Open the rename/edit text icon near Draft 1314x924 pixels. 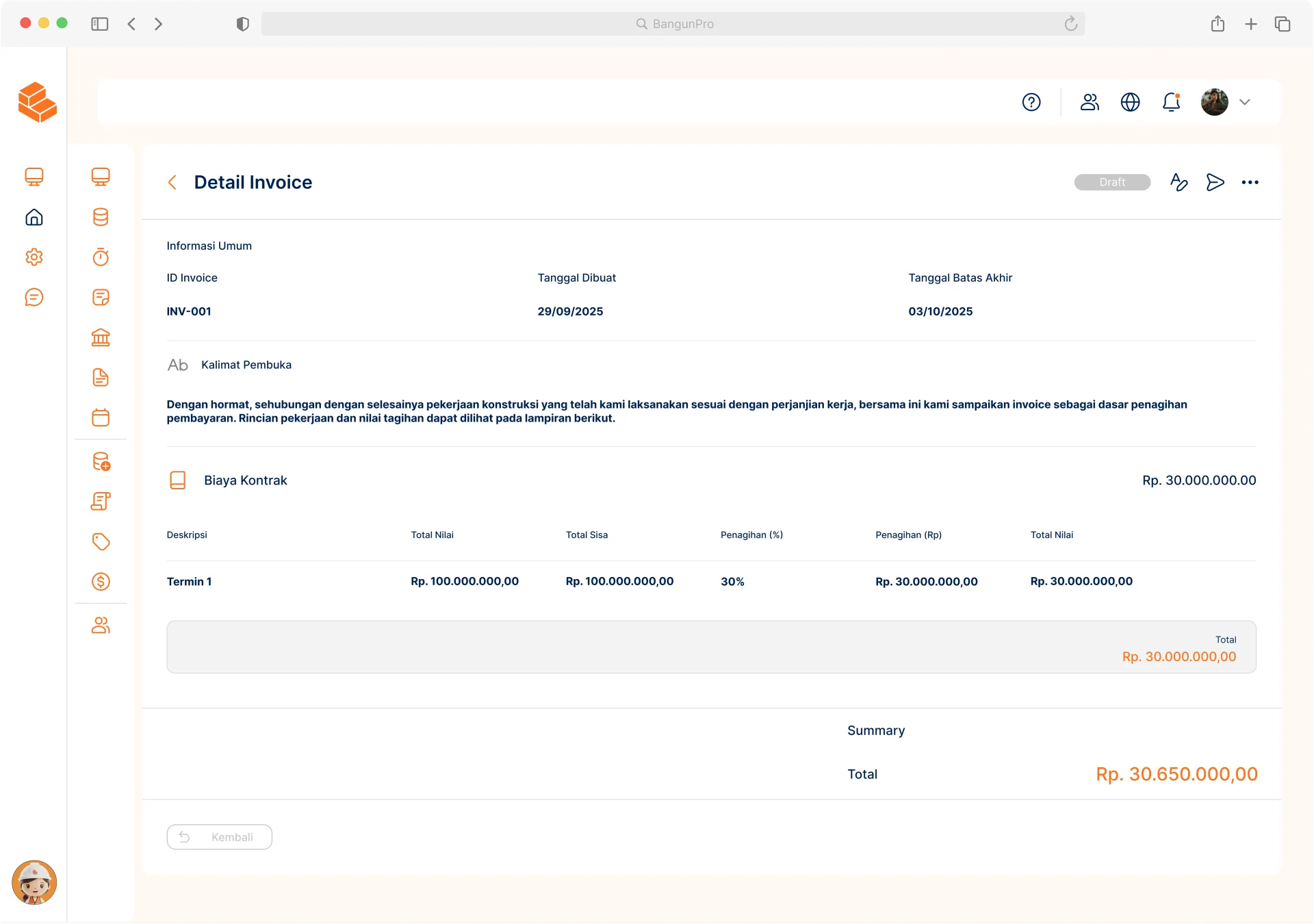[x=1178, y=182]
